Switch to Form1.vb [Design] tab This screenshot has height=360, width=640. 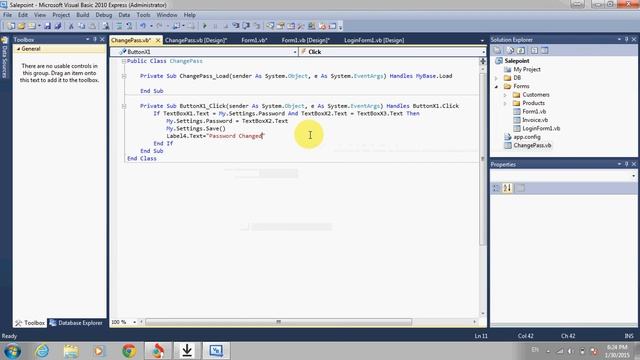click(305, 40)
